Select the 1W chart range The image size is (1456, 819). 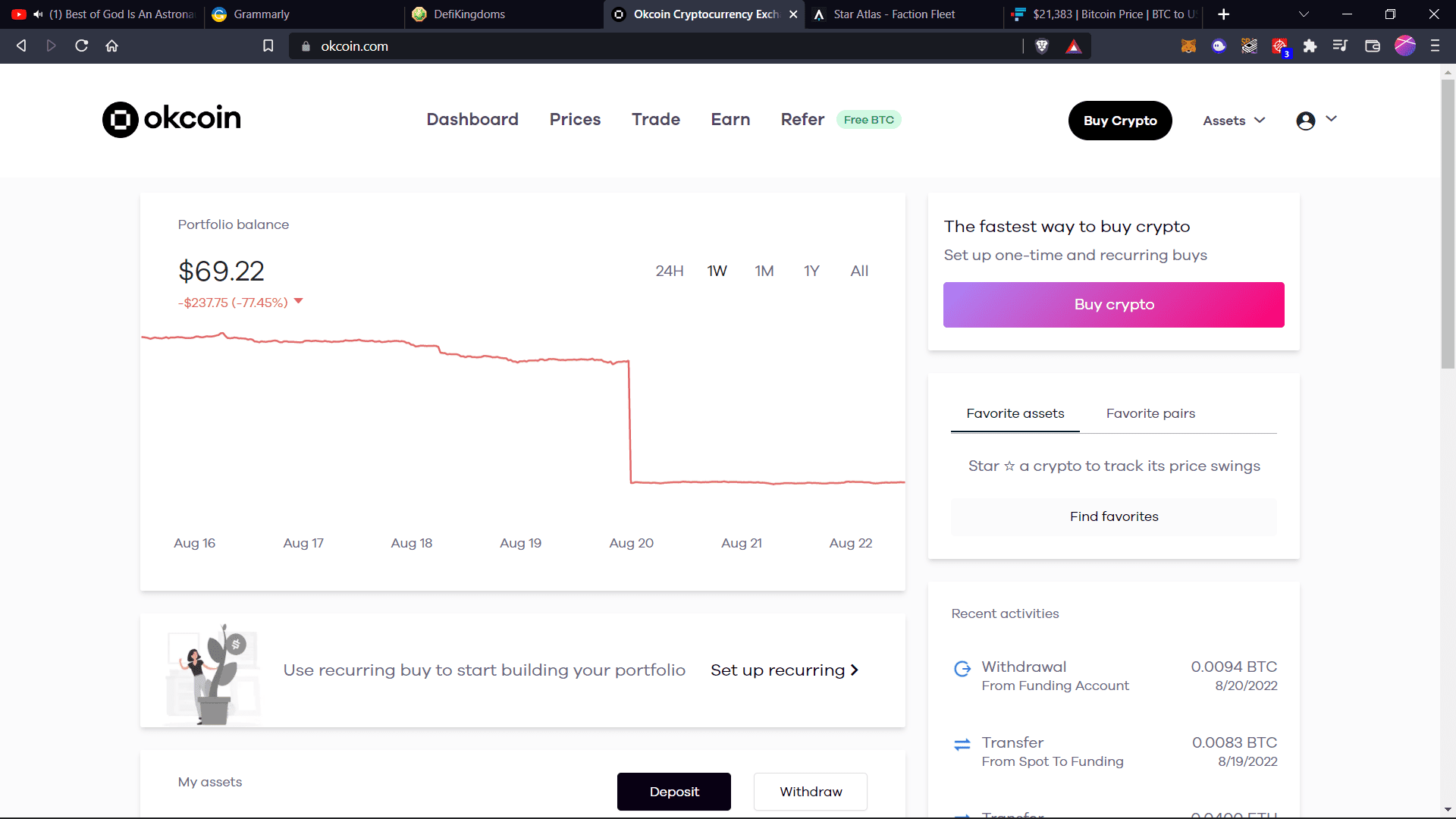coord(717,271)
